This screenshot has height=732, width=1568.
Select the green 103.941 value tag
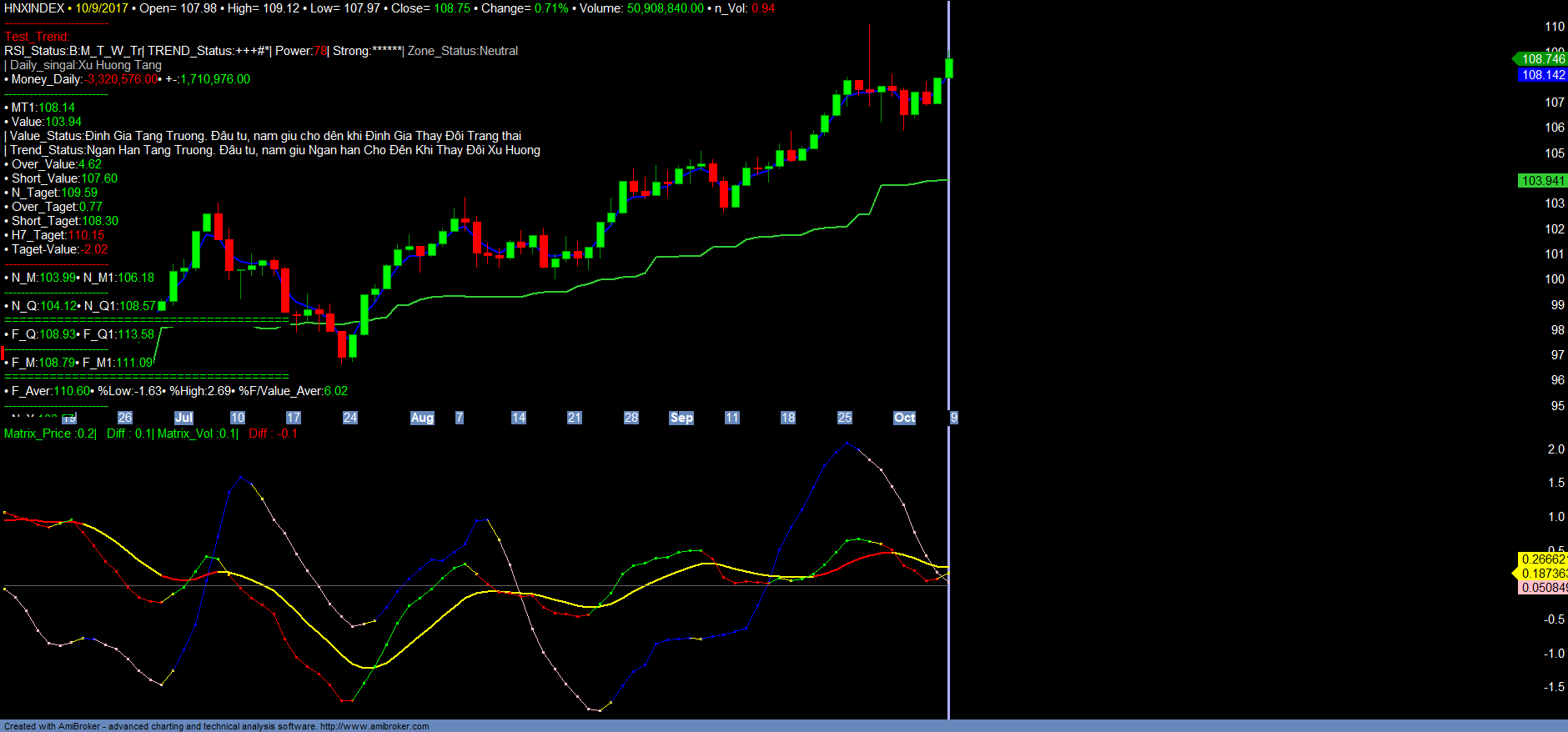tap(1543, 181)
